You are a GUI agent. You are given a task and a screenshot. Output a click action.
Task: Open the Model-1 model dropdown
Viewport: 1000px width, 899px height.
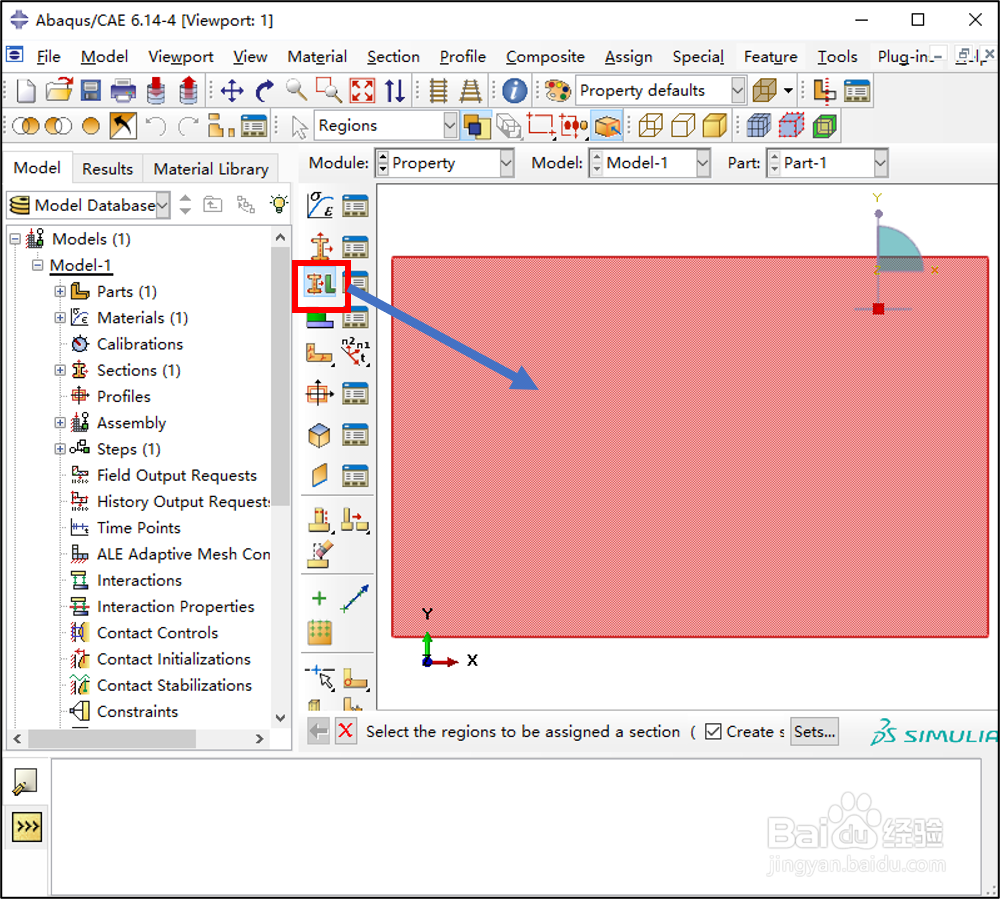(703, 163)
